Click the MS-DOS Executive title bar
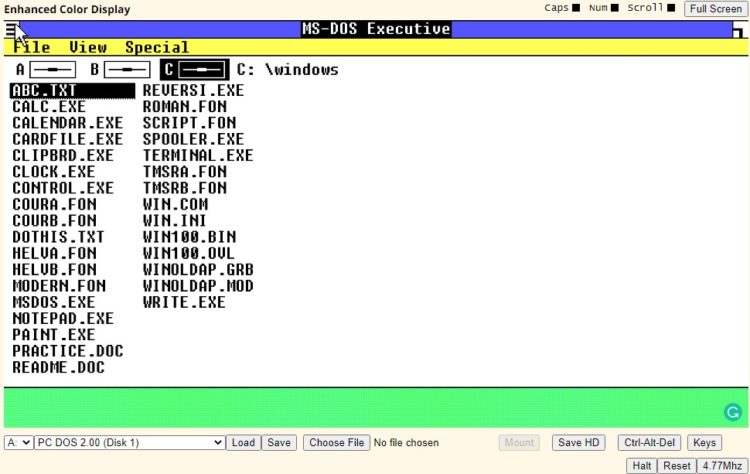 (375, 30)
